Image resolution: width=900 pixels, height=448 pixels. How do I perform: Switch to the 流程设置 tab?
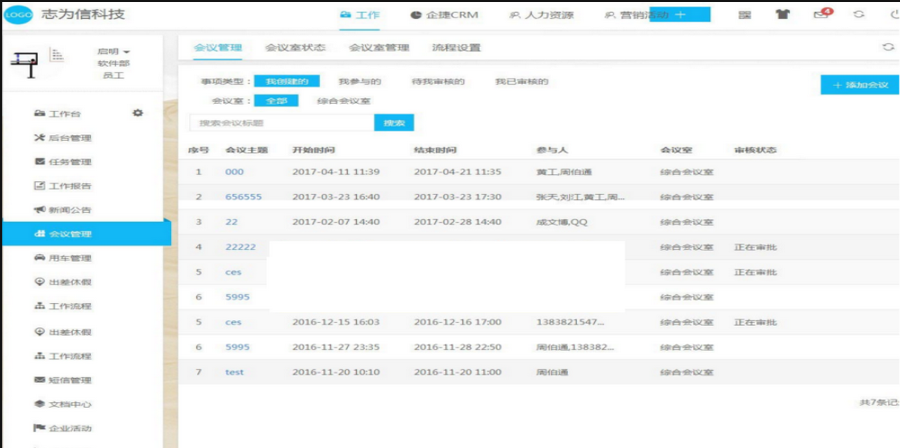[x=456, y=47]
